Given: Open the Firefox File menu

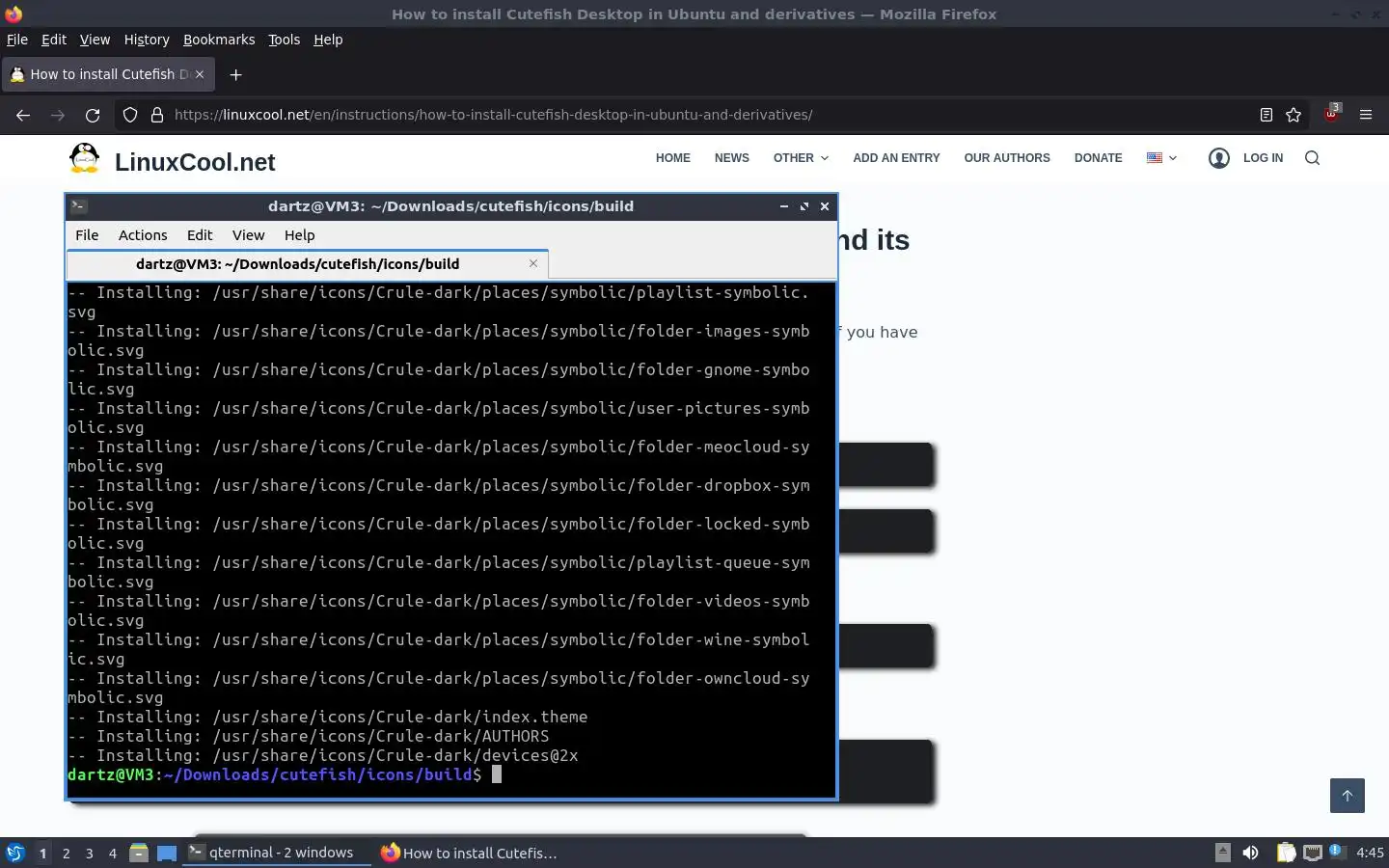Looking at the screenshot, I should tap(17, 40).
